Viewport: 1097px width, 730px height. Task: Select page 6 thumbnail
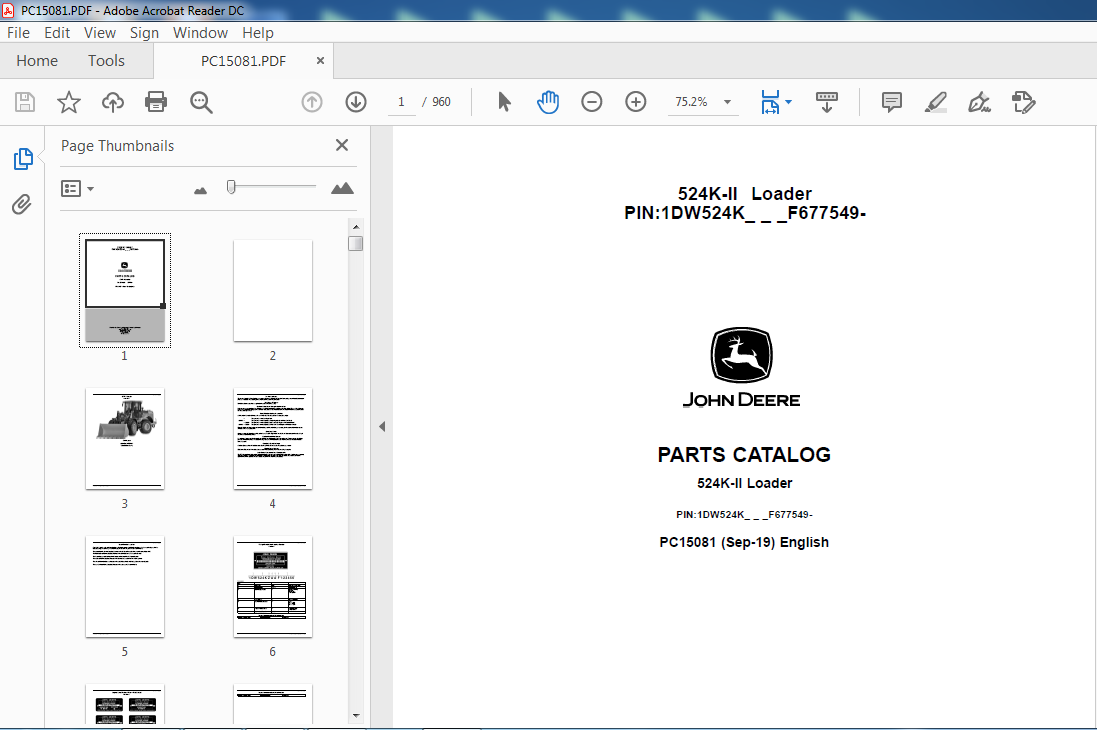[x=273, y=587]
